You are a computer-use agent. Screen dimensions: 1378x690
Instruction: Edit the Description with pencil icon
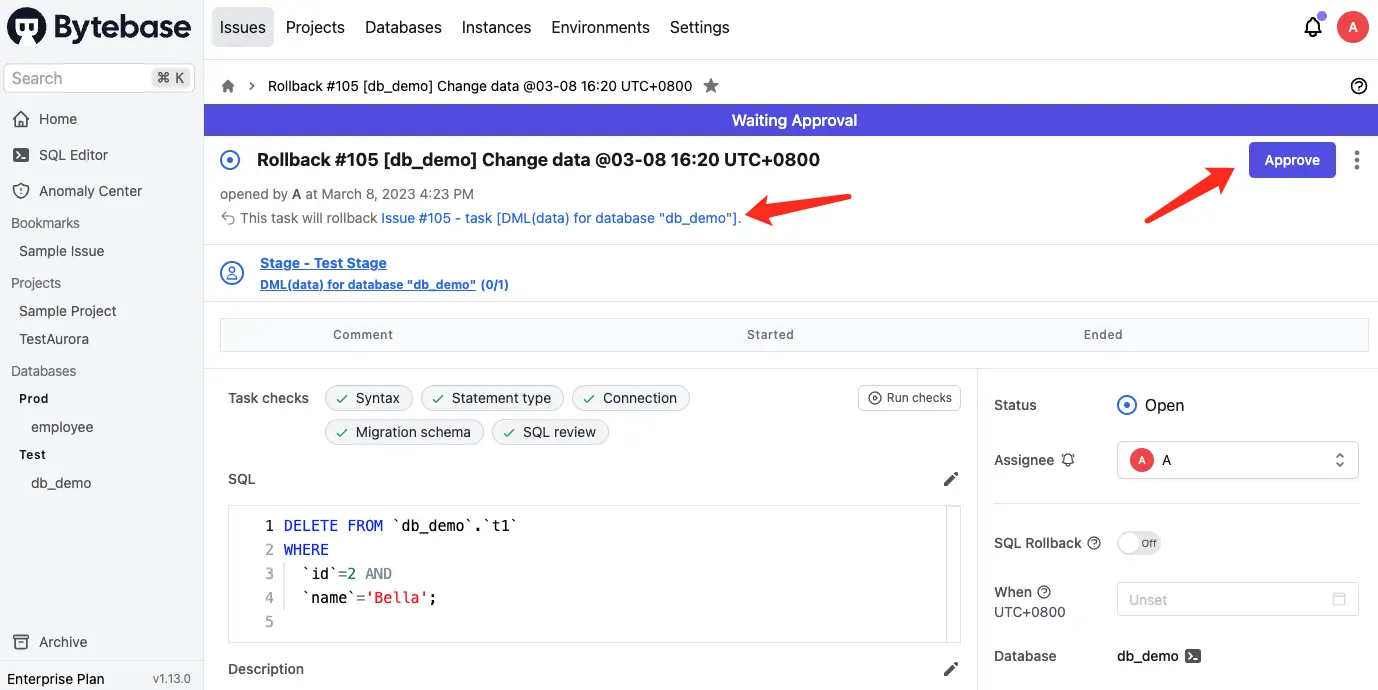coord(951,669)
